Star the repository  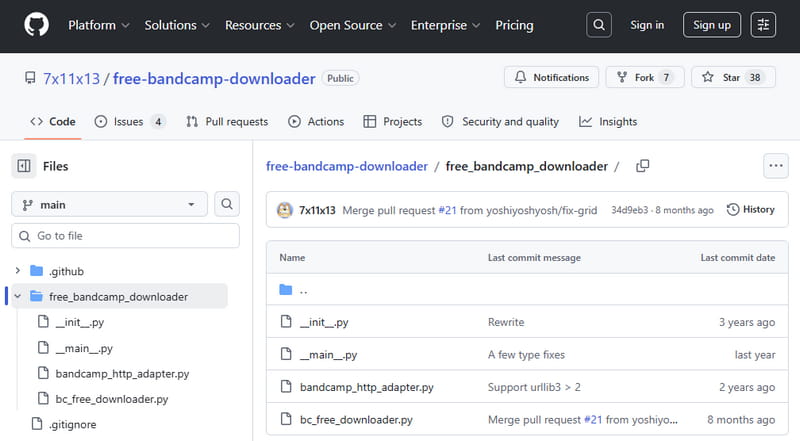[733, 78]
